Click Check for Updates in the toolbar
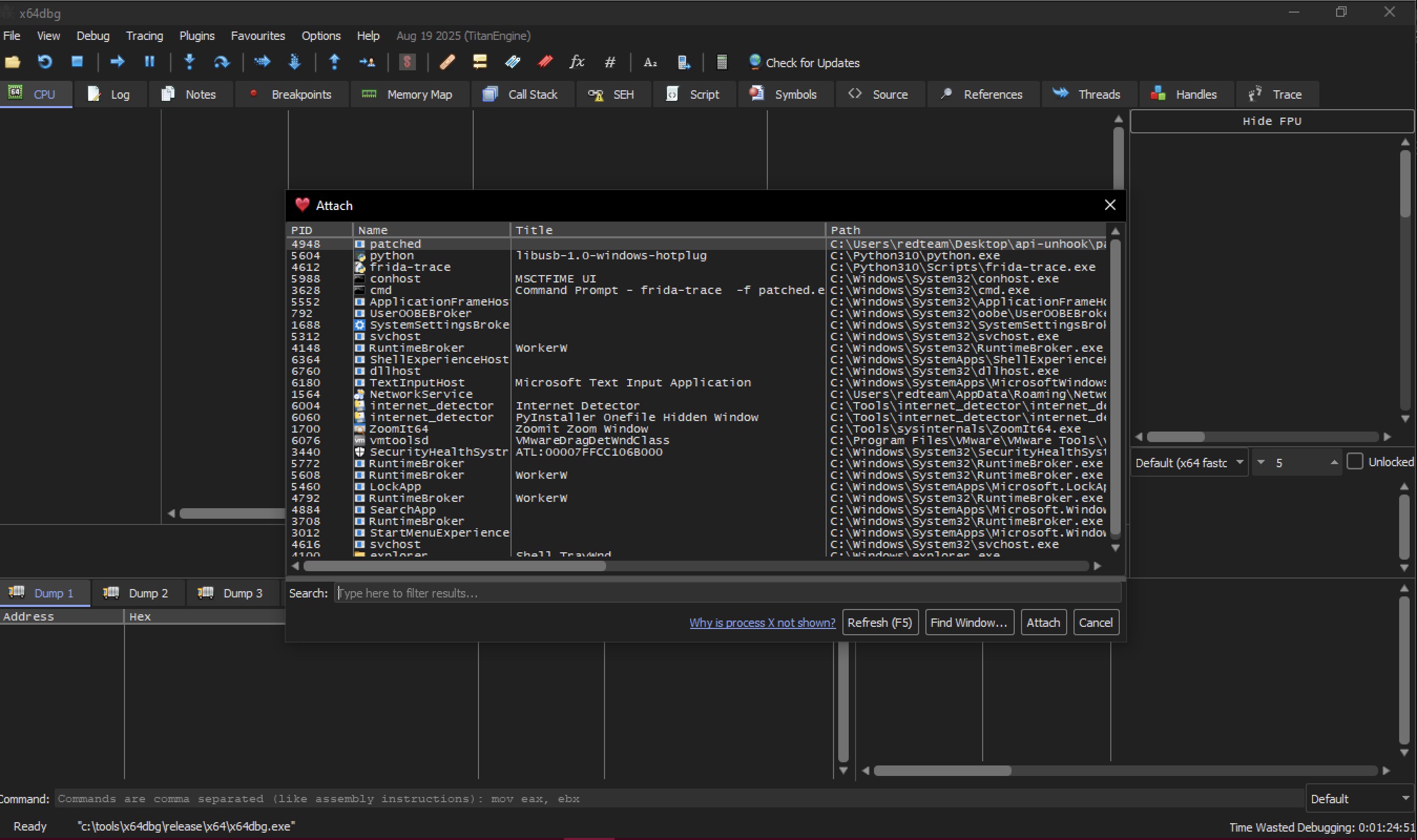Image resolution: width=1417 pixels, height=840 pixels. coord(804,62)
